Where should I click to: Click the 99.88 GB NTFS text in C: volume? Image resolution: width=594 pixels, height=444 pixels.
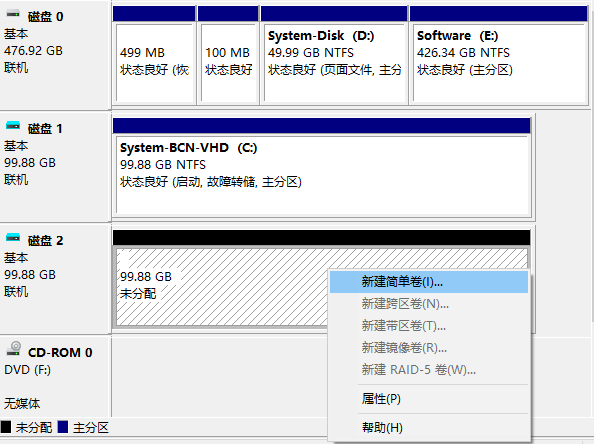163,165
